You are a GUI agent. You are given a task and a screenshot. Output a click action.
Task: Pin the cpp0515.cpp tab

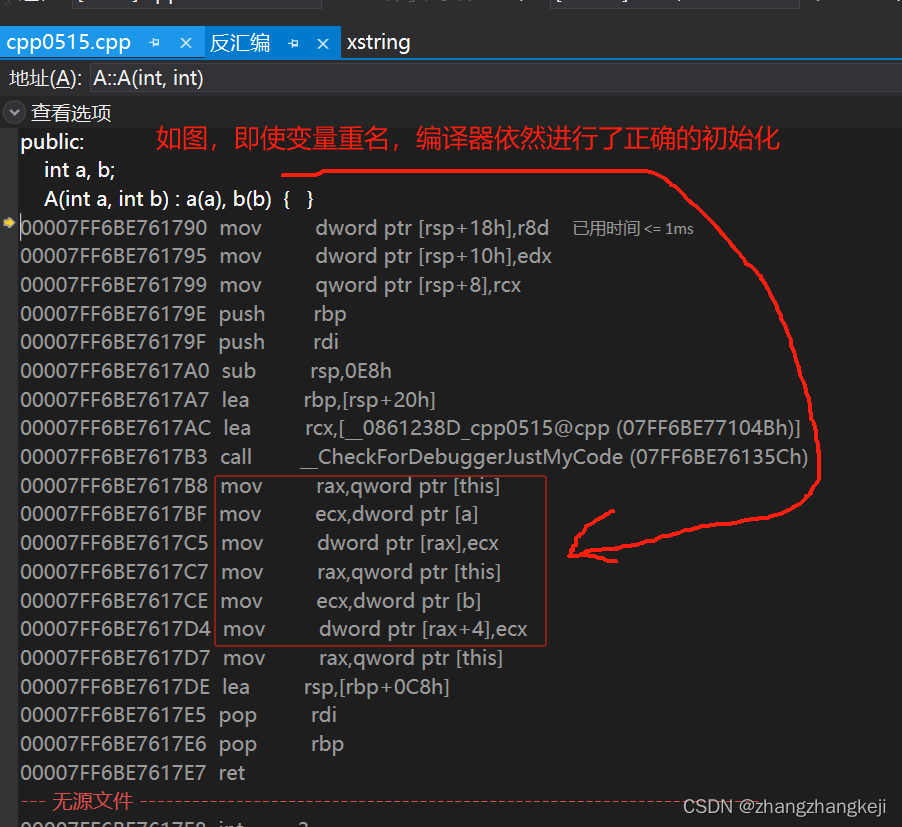point(154,43)
